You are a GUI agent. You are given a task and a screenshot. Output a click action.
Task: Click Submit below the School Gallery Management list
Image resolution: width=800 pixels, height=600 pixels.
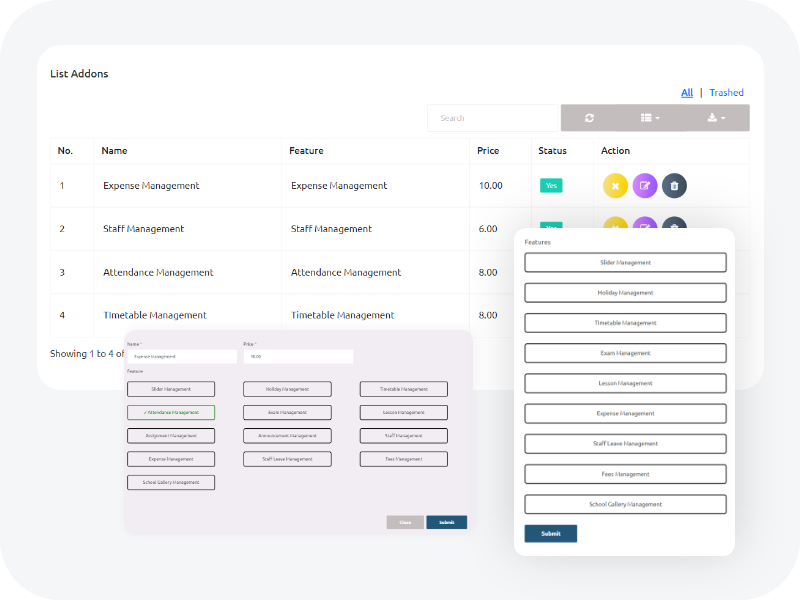[550, 534]
